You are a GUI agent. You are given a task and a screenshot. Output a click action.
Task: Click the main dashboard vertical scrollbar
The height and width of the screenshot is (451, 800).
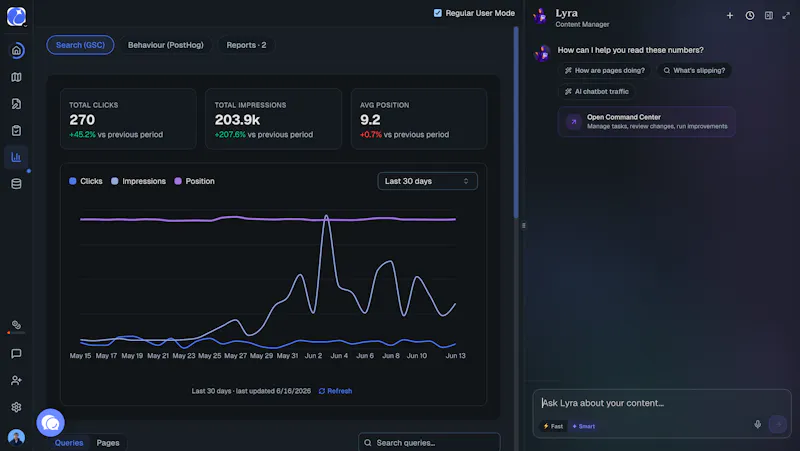coord(516,122)
